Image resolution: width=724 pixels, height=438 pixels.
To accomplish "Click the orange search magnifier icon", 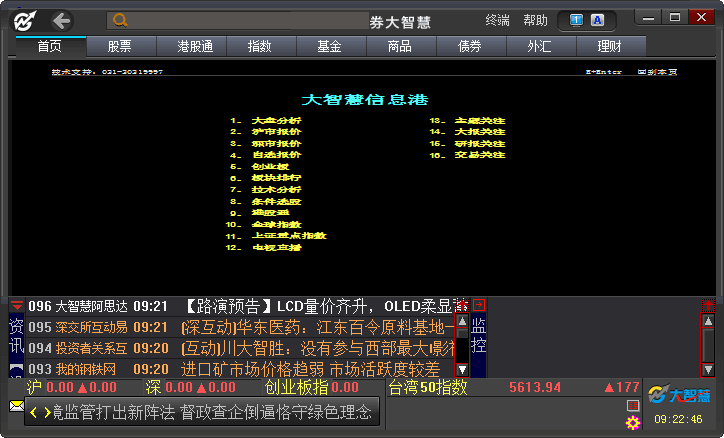I will [x=120, y=20].
